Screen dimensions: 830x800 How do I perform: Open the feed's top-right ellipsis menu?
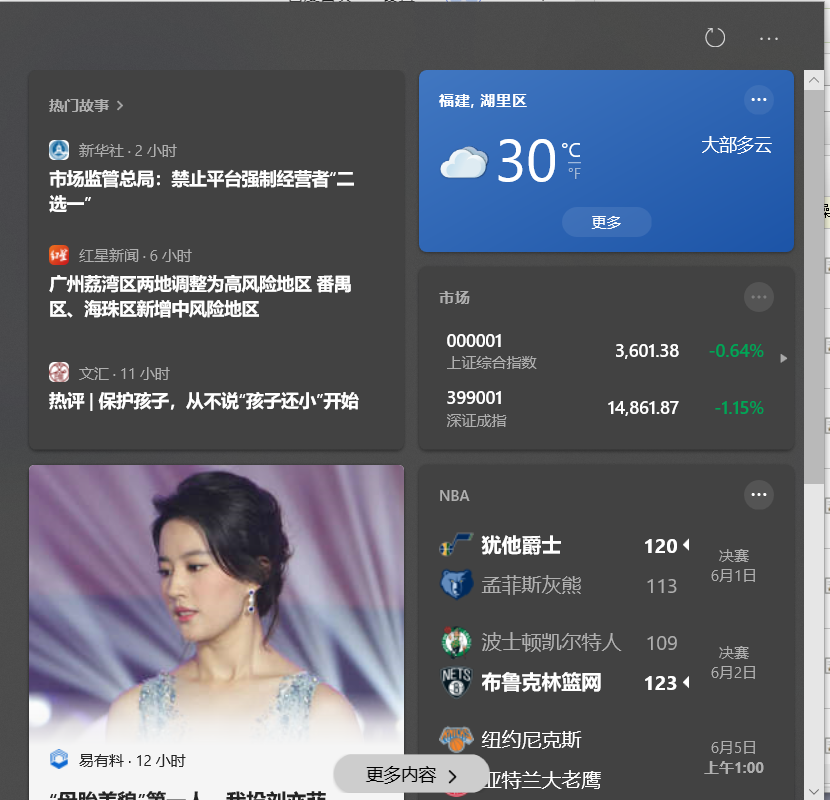[x=769, y=38]
